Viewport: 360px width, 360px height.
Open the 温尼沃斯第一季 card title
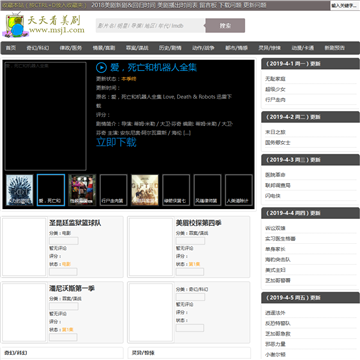coord(72,288)
